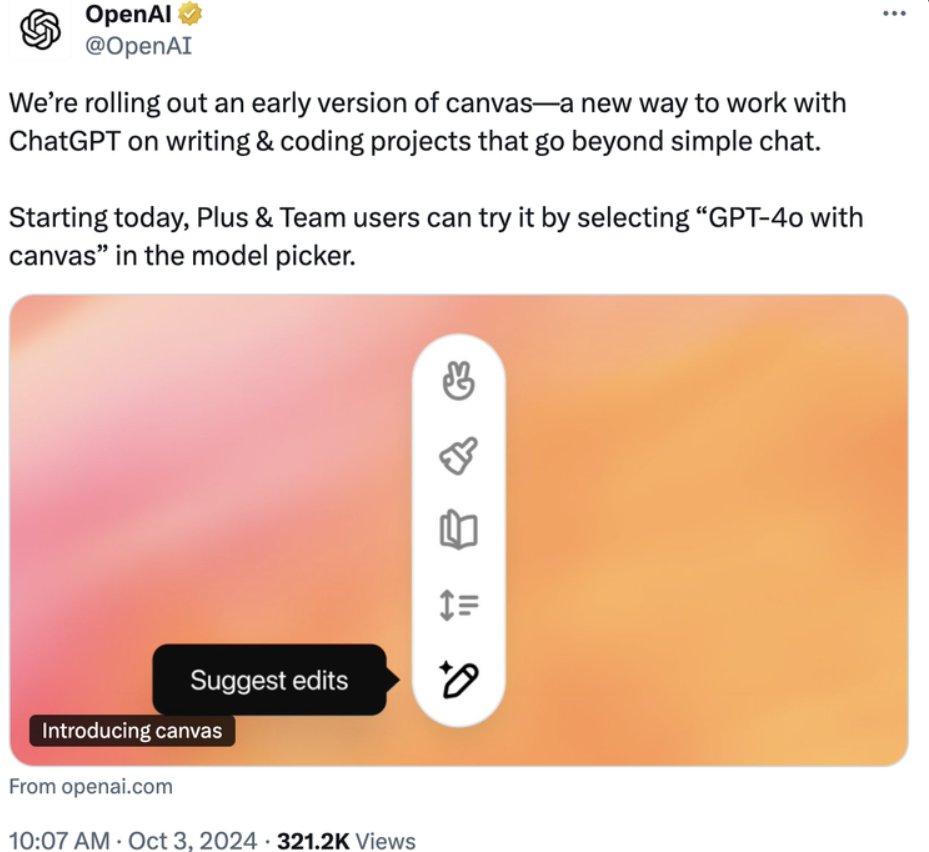Choose the adjust length arrow icon
Image resolution: width=929 pixels, height=852 pixels.
click(459, 604)
